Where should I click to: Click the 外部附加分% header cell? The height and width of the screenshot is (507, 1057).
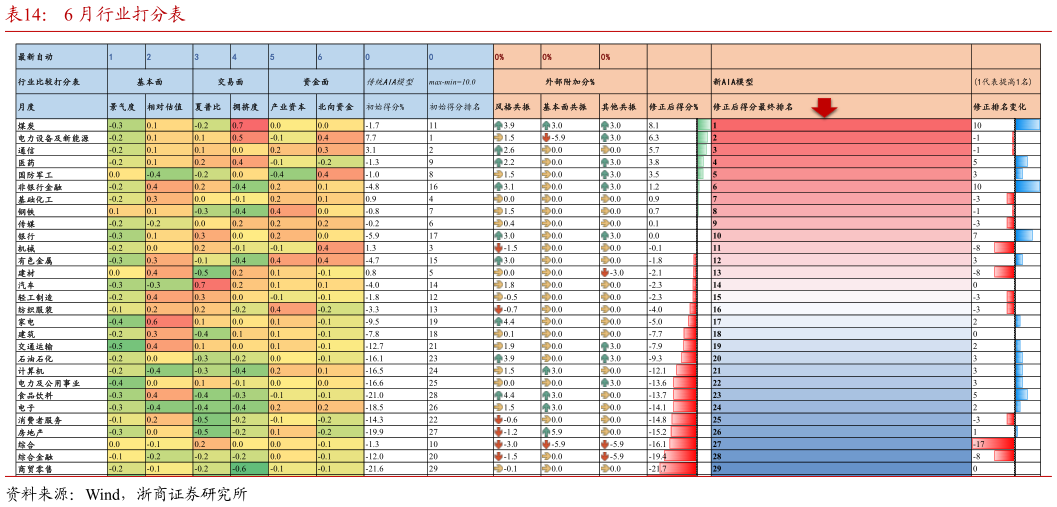tap(570, 82)
